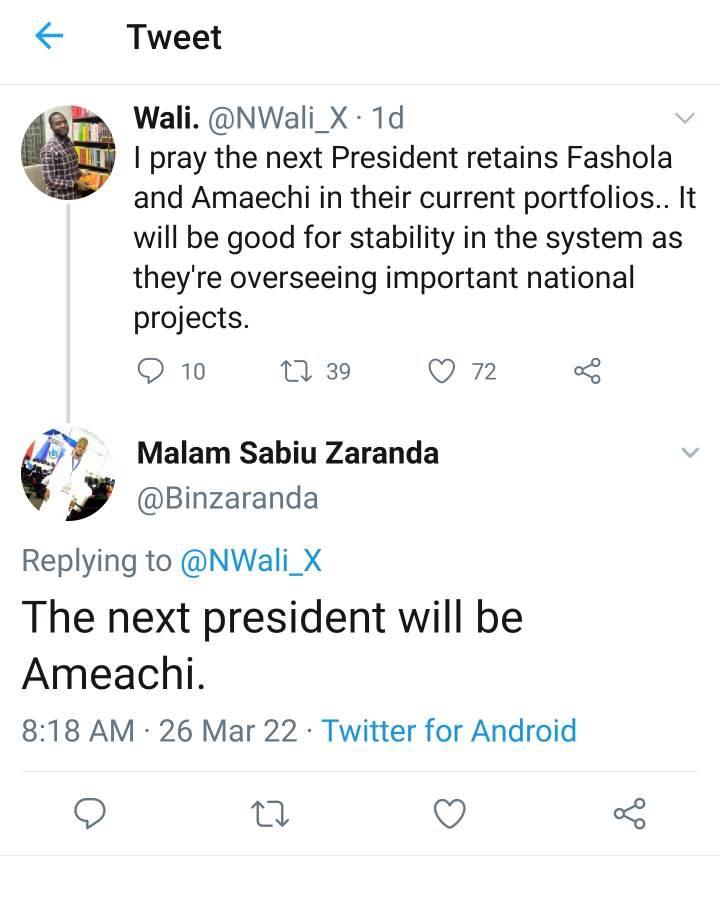Reply to Malam Sabiu Zaranda's tweet
The image size is (720, 911).
(91, 813)
